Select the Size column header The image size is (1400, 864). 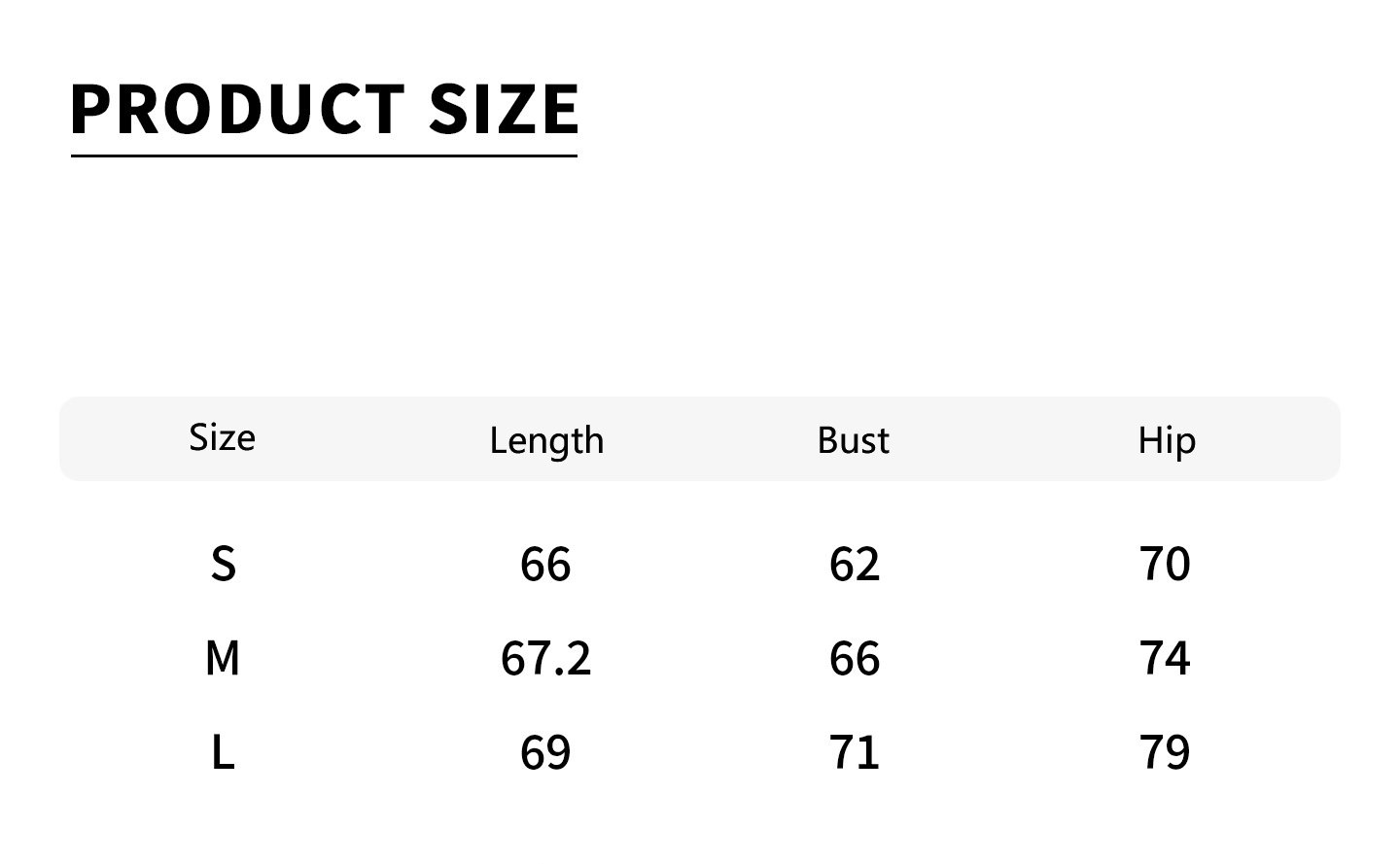pyautogui.click(x=223, y=438)
